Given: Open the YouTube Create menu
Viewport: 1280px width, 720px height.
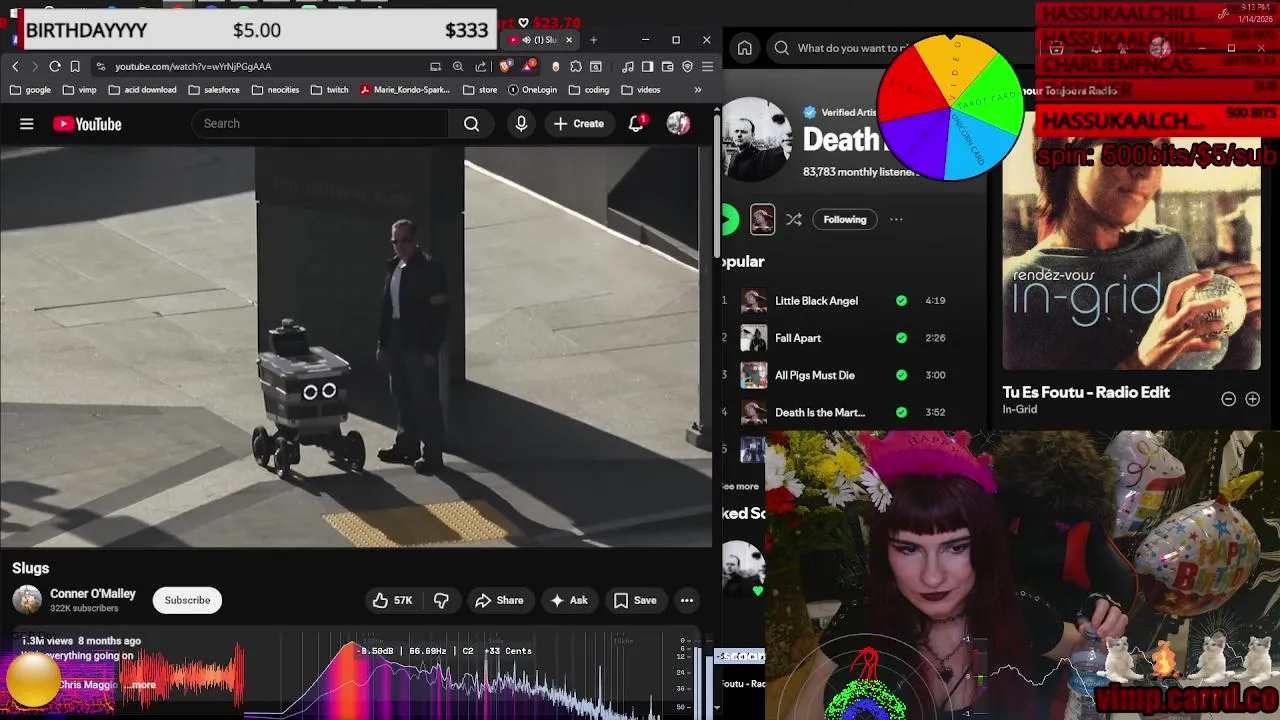Looking at the screenshot, I should click(x=578, y=123).
